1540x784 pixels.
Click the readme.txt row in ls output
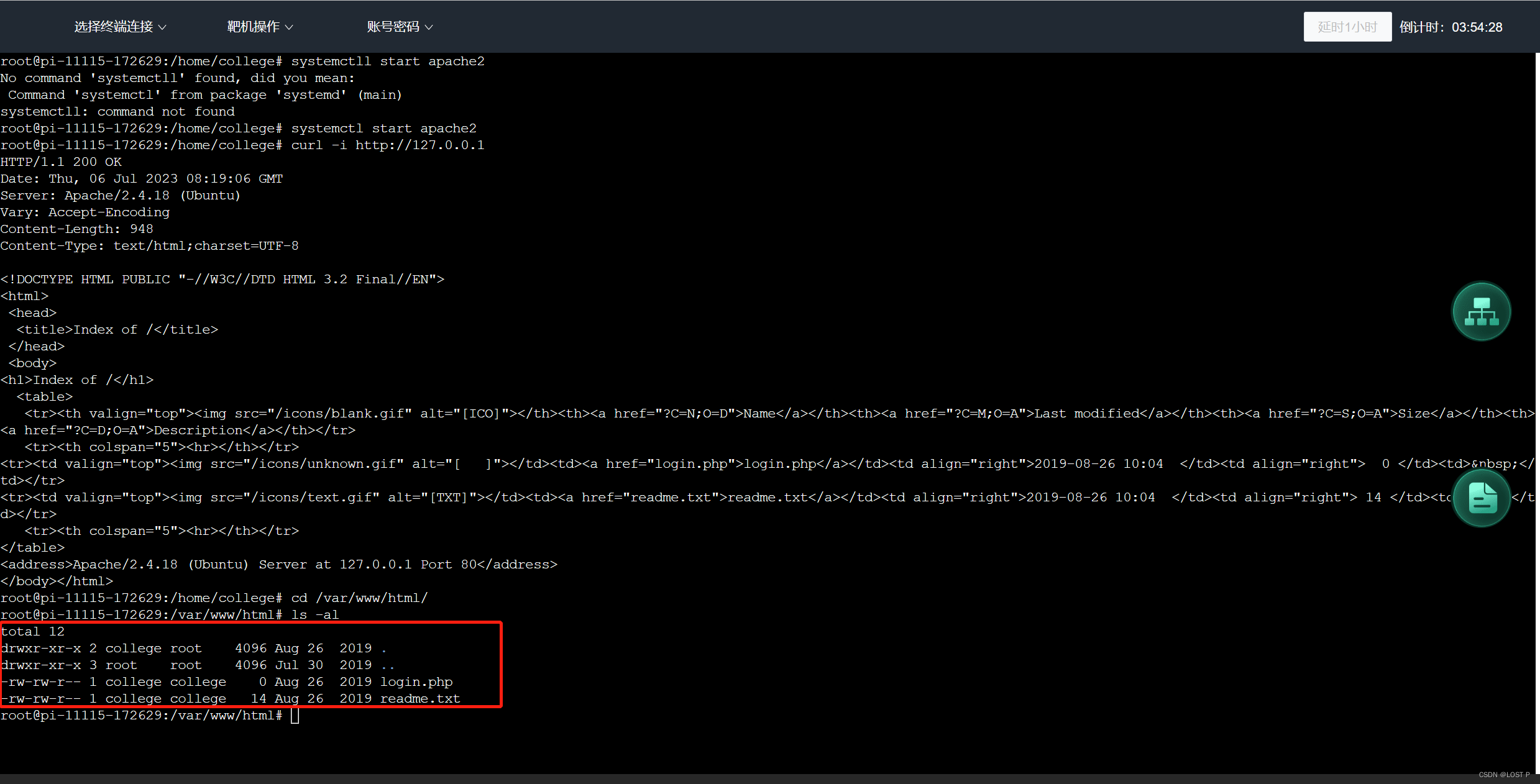231,699
